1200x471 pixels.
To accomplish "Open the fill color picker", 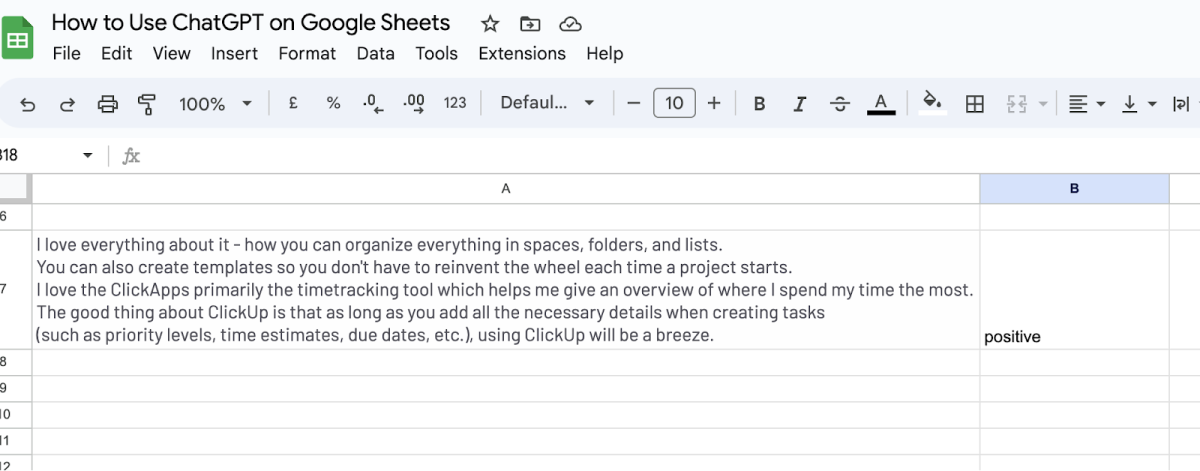I will [x=932, y=103].
